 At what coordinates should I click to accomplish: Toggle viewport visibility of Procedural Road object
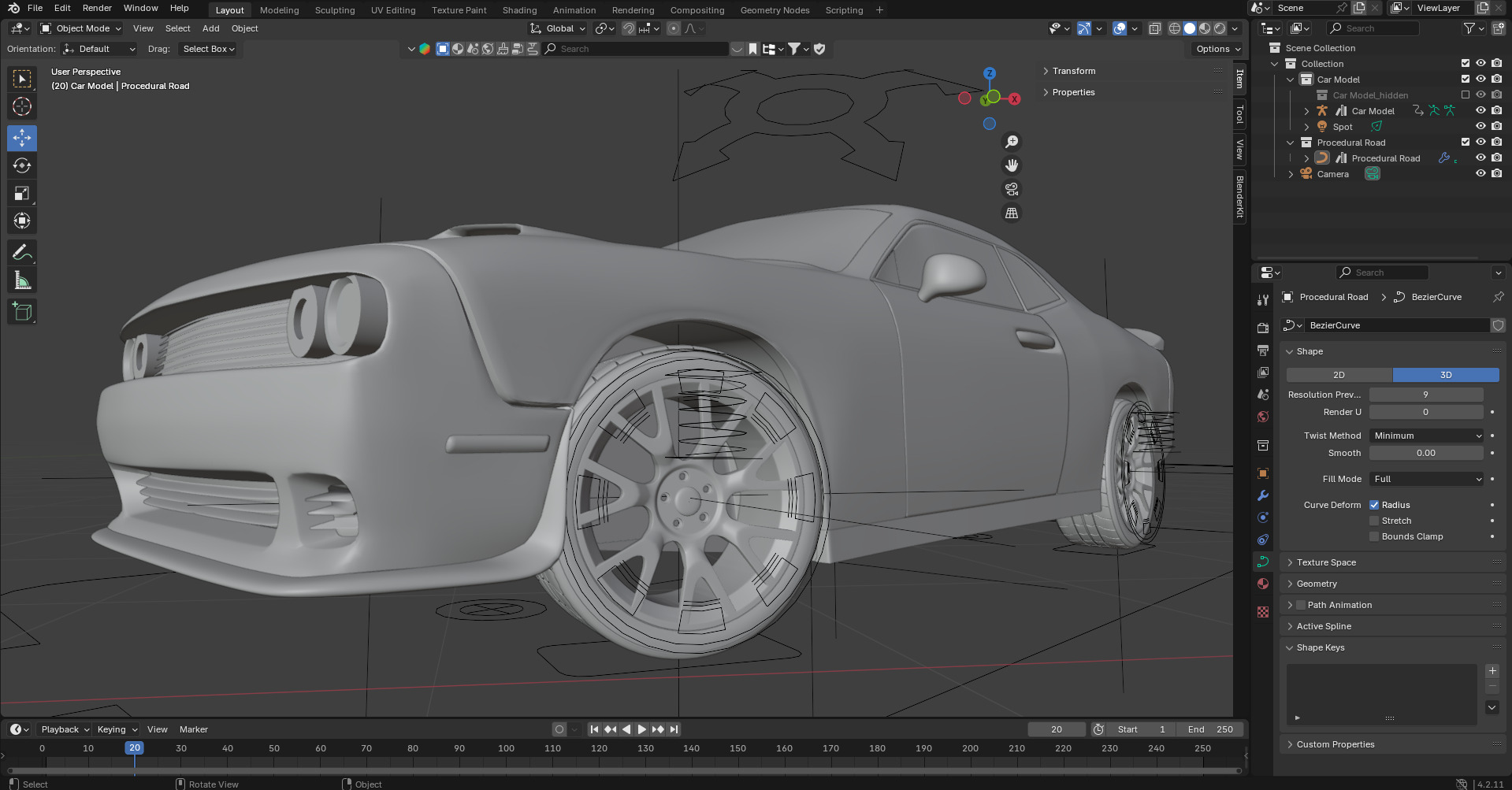click(1480, 158)
